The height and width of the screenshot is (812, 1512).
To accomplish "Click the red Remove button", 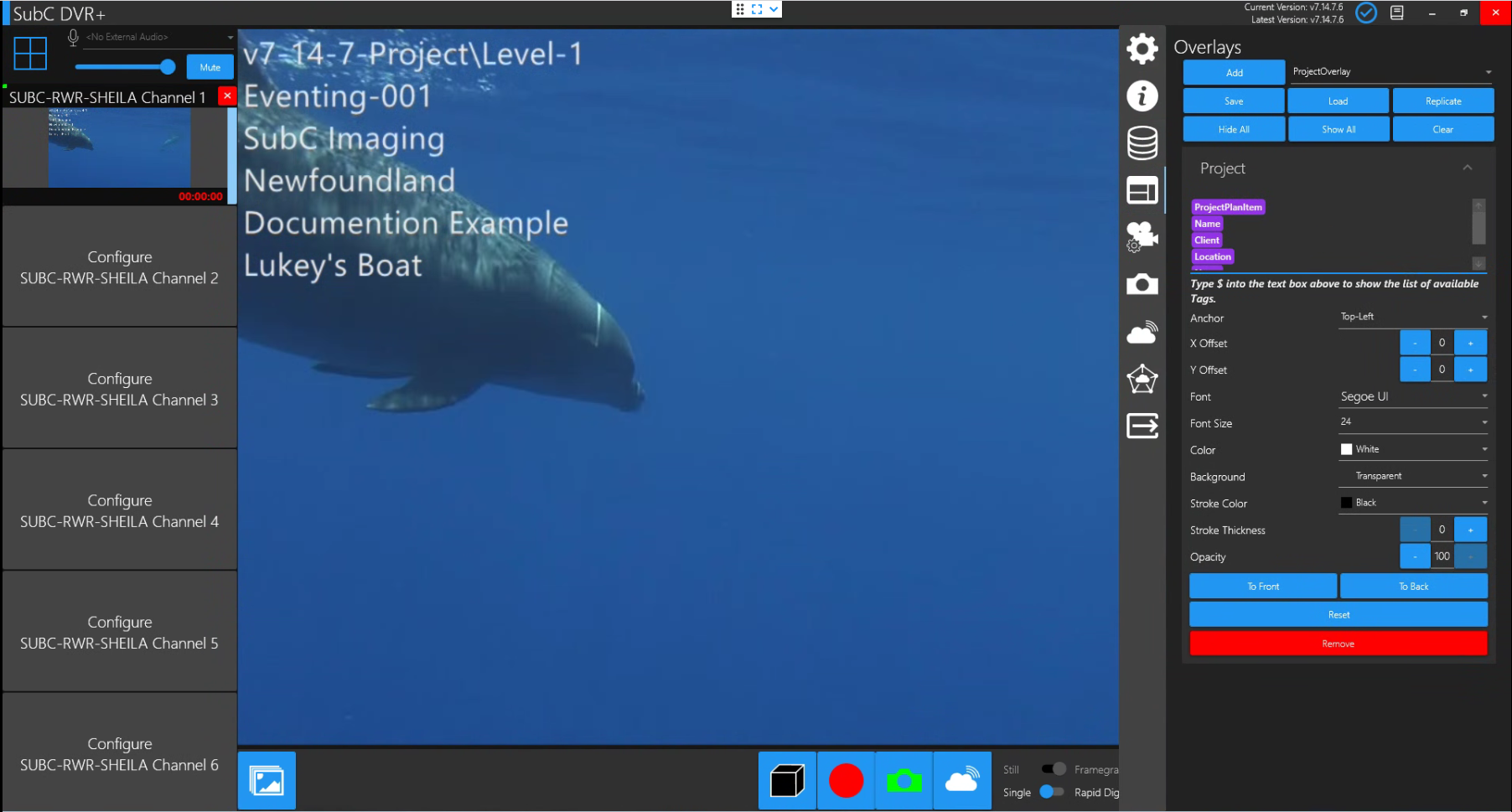I will click(1339, 643).
